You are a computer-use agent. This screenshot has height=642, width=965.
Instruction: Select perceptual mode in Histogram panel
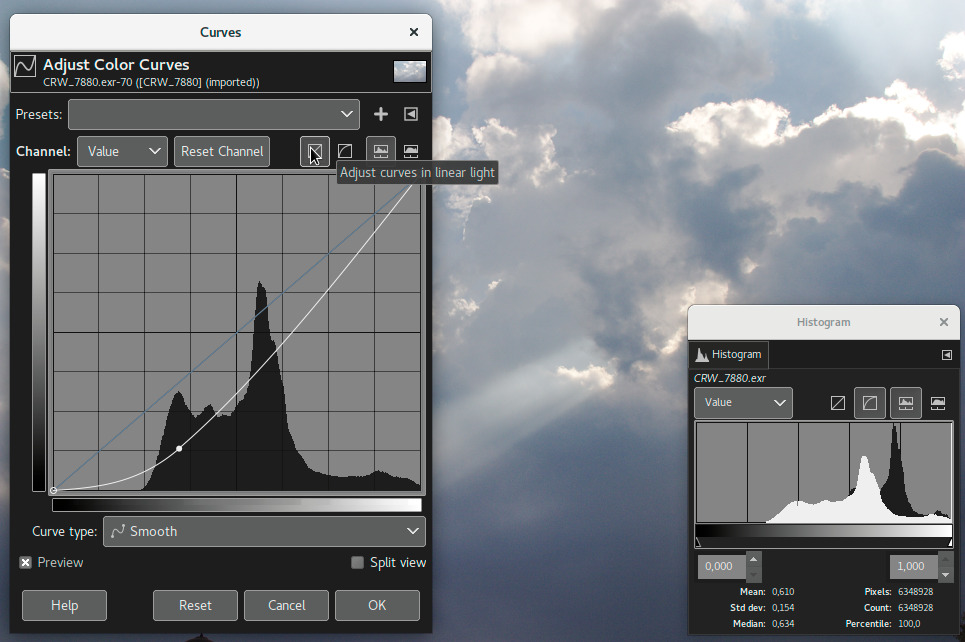(x=869, y=403)
